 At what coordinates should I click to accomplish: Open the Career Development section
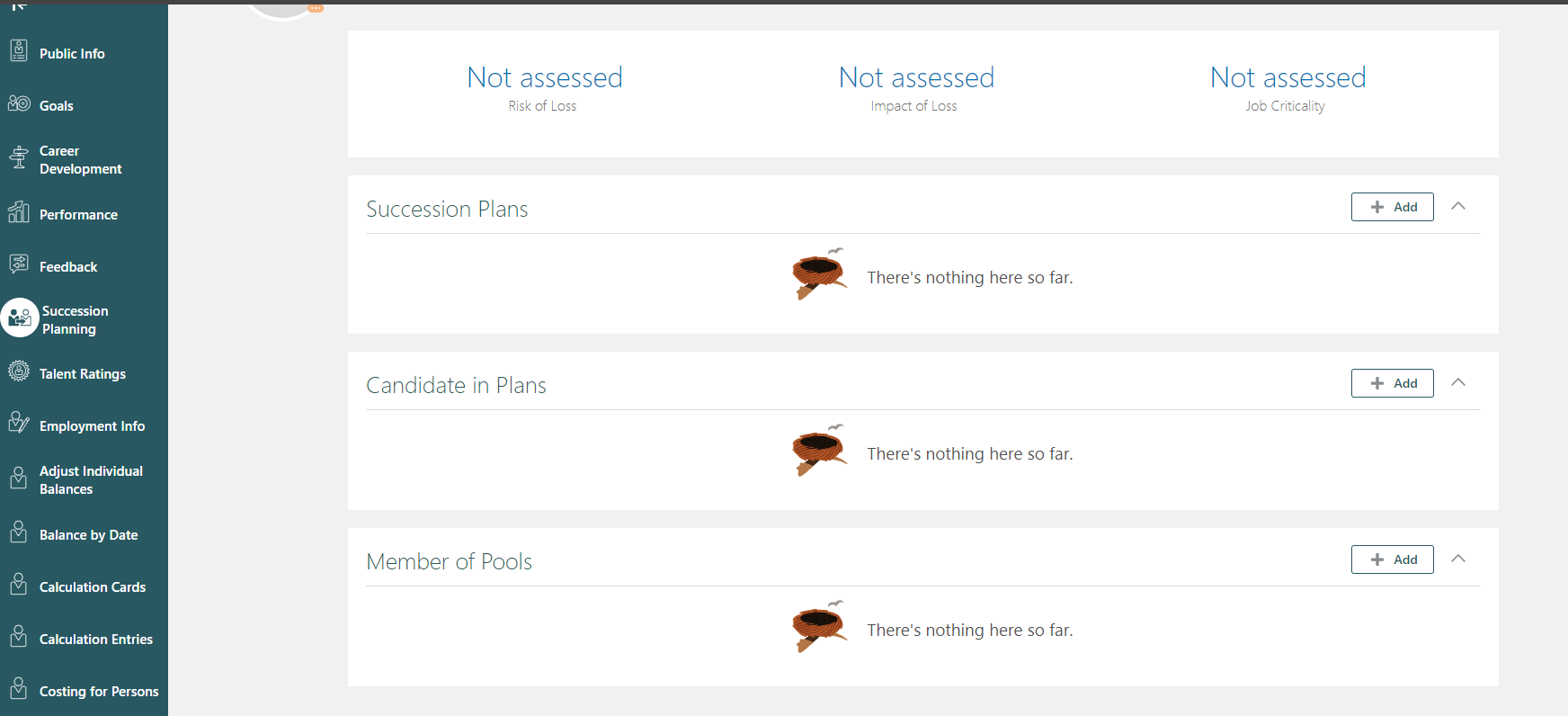coord(81,159)
